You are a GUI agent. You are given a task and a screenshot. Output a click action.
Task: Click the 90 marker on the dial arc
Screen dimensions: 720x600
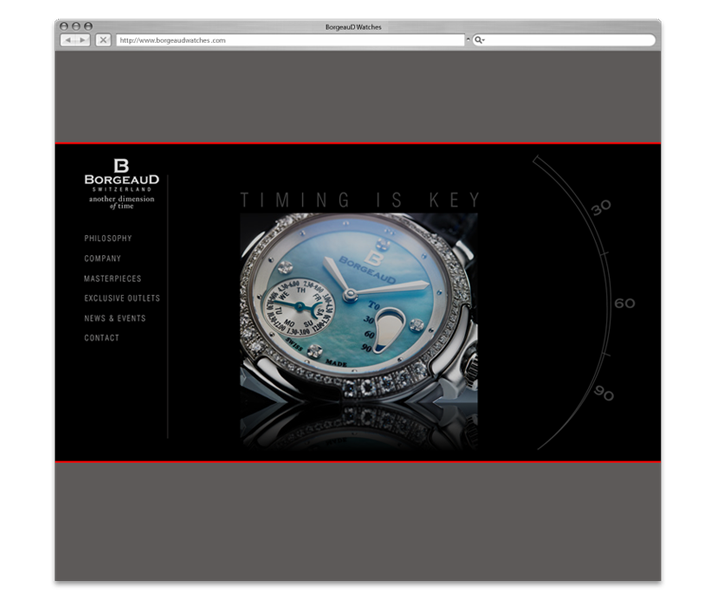(x=603, y=393)
